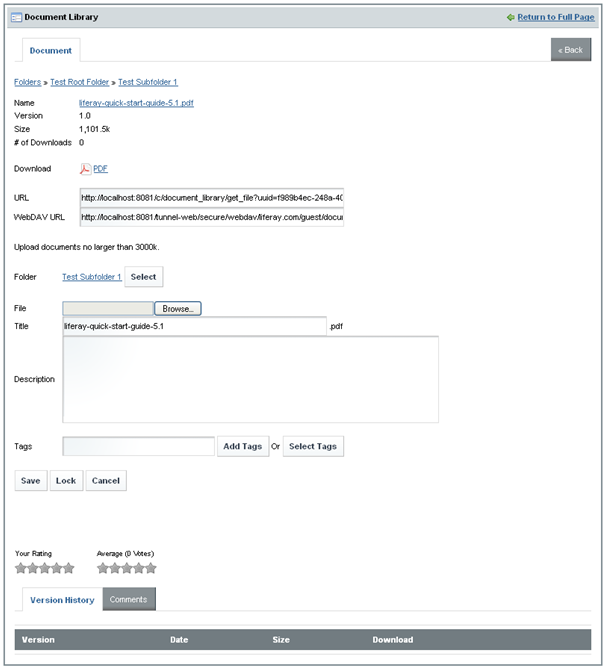Click the first star of Average rating
This screenshot has height=670, width=606.
coord(103,568)
